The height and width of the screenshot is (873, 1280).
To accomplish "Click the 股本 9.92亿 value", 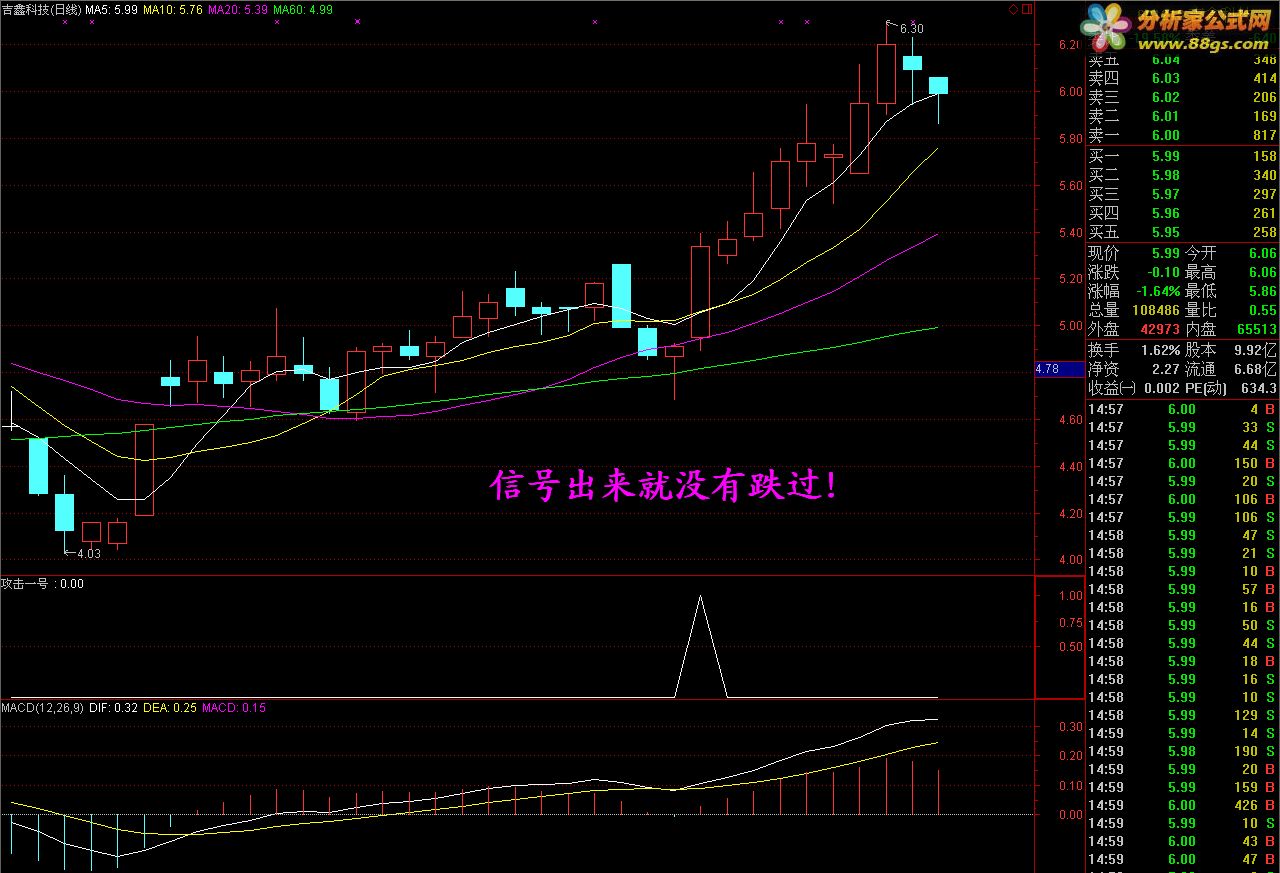I will coord(1254,350).
